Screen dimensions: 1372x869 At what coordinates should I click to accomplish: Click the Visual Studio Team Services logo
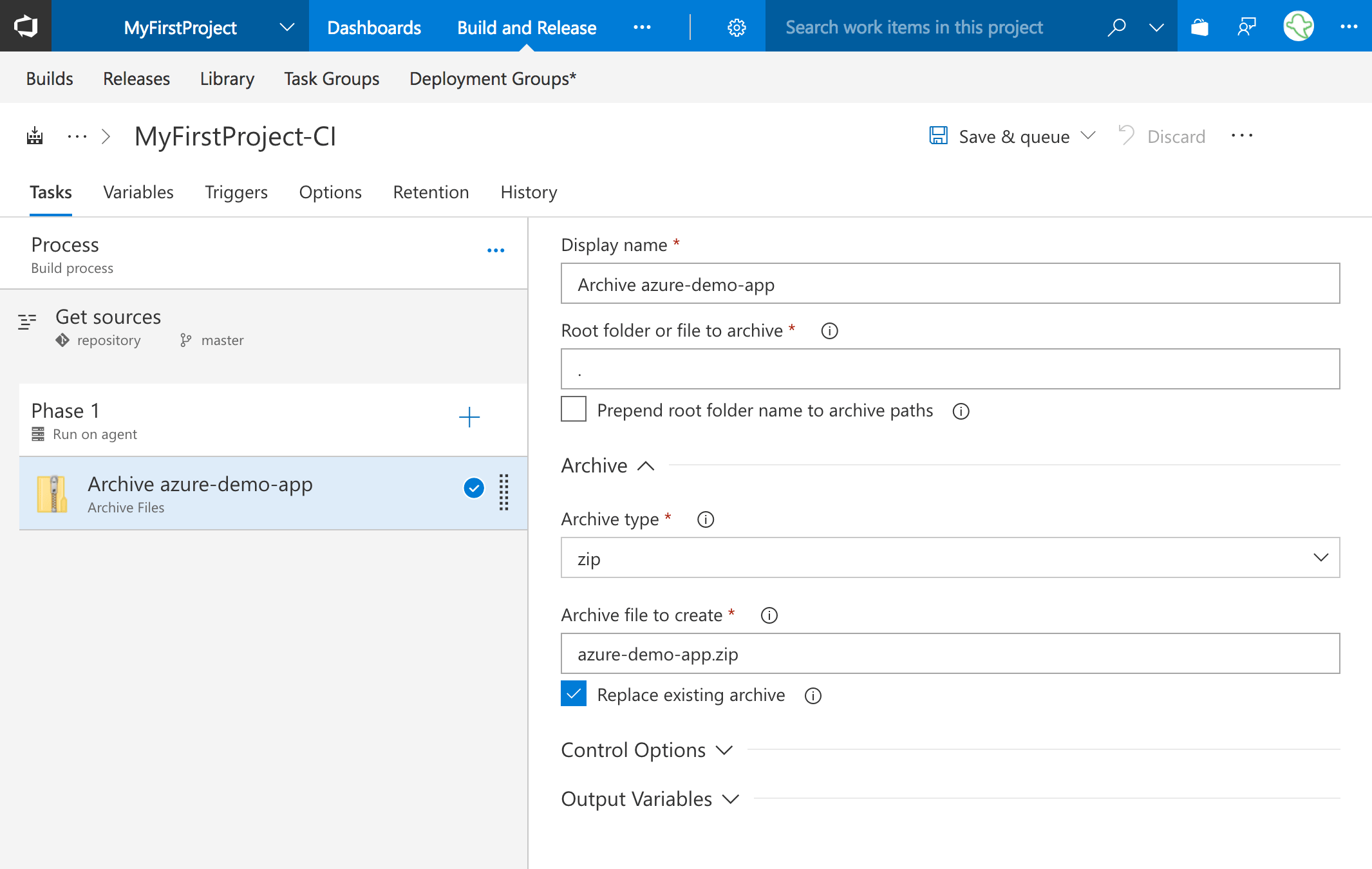(x=26, y=26)
